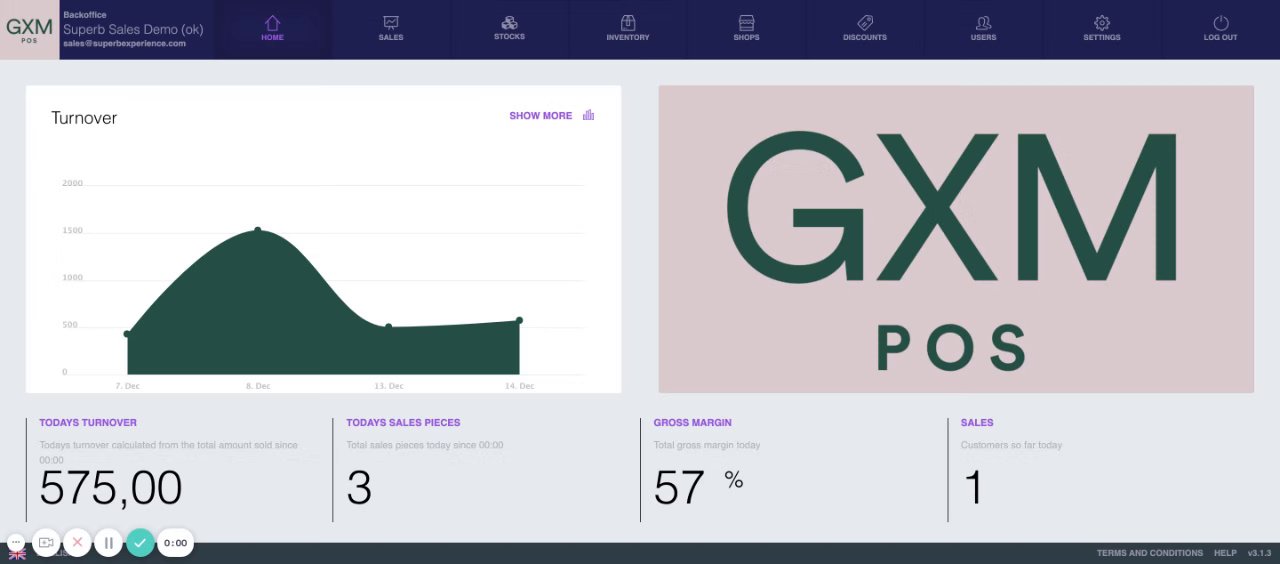Open the recorder three-dots menu
This screenshot has width=1280, height=564.
pos(15,542)
